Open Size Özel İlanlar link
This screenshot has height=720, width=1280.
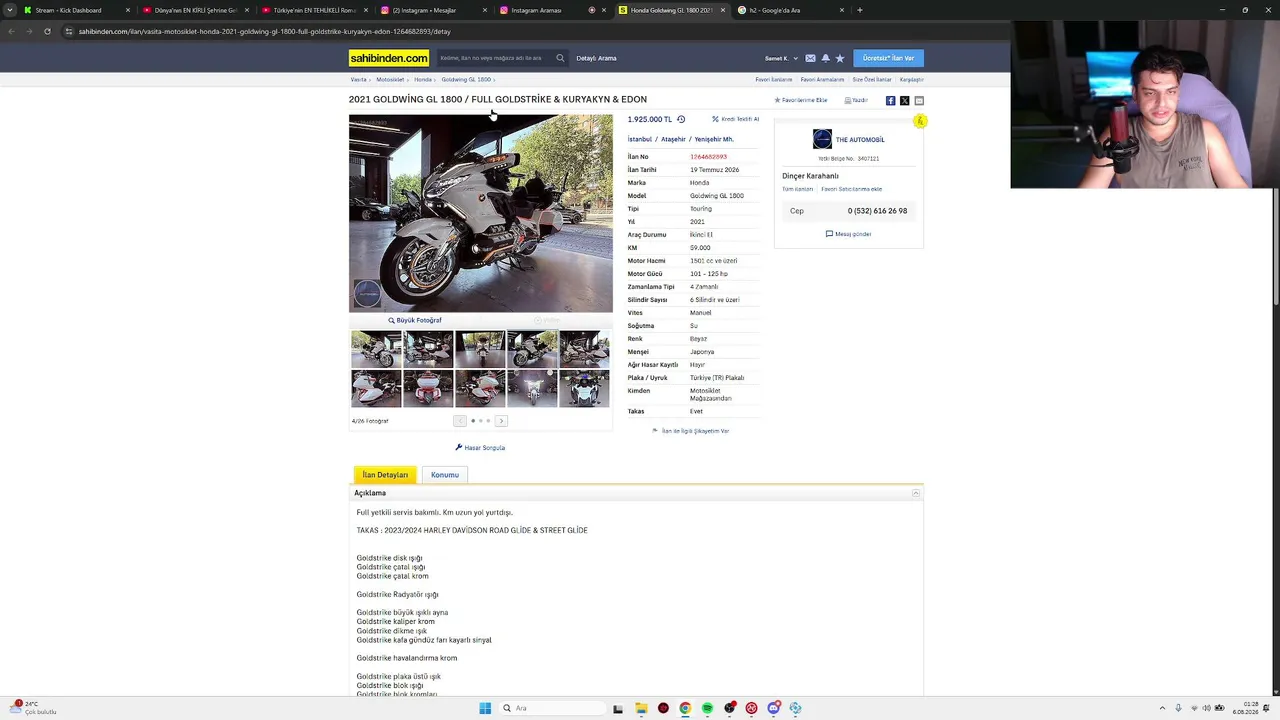click(872, 79)
